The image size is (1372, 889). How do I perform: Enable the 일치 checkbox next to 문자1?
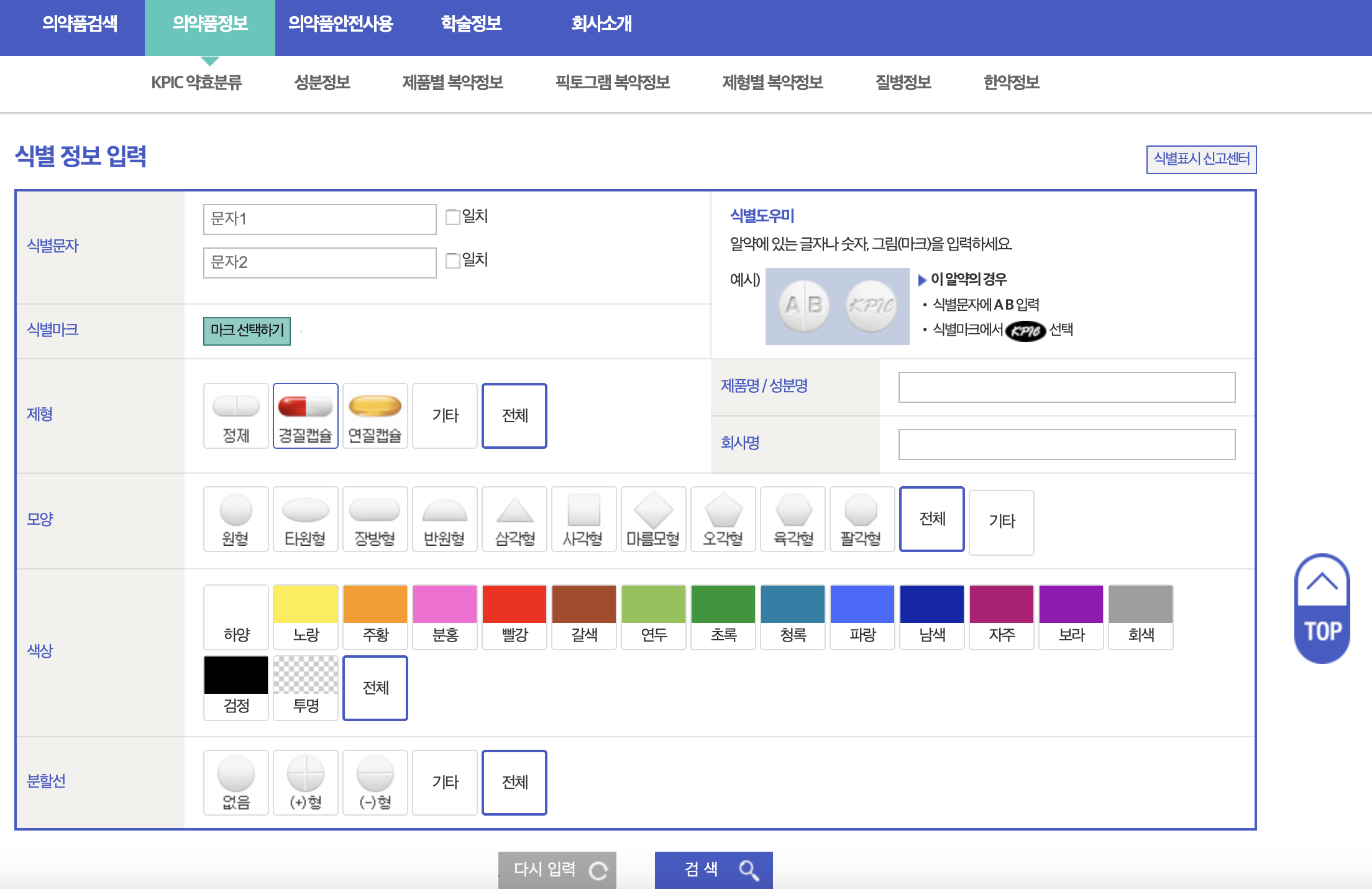[453, 217]
